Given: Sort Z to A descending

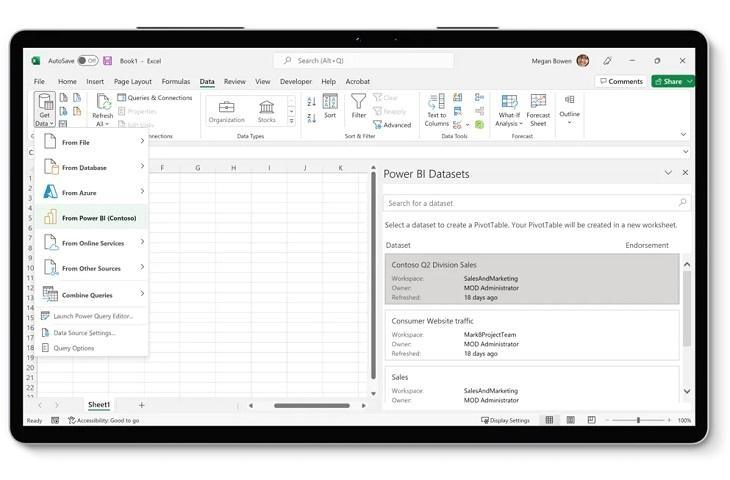Looking at the screenshot, I should pos(311,118).
